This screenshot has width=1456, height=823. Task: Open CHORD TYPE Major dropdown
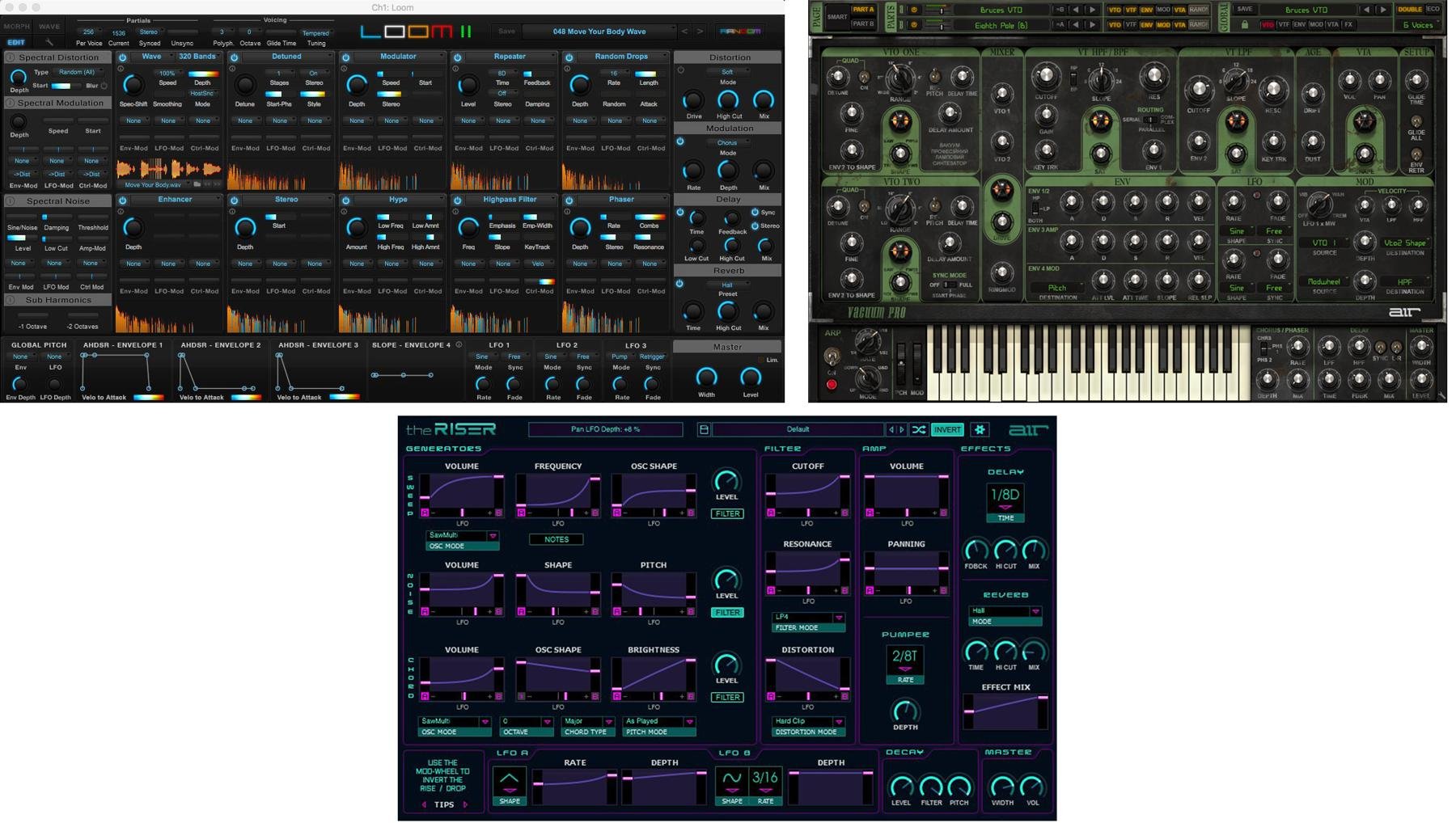(x=587, y=721)
